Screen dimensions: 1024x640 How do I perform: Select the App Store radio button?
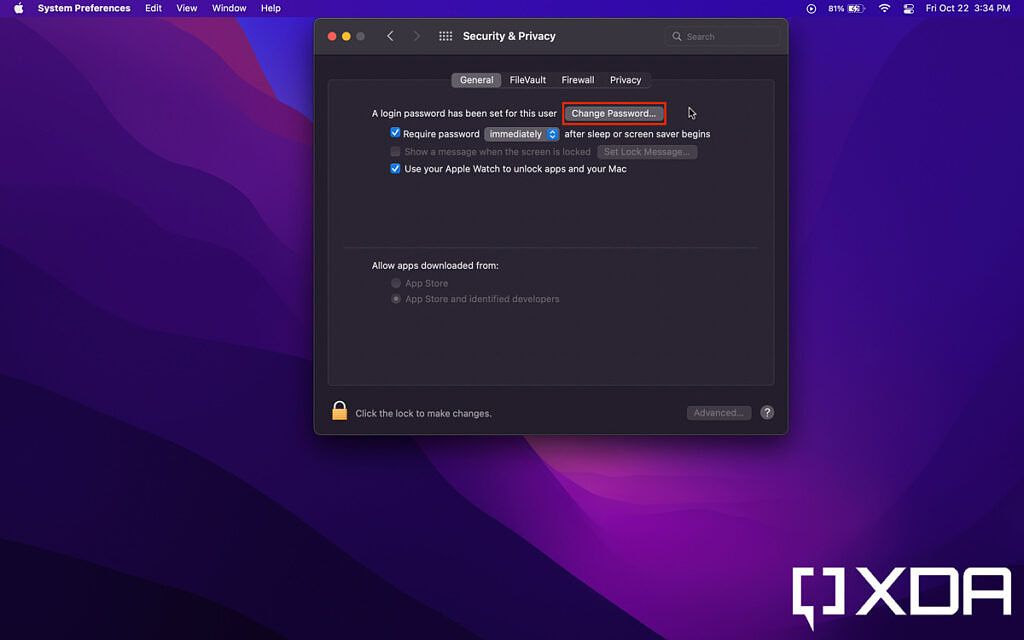396,283
